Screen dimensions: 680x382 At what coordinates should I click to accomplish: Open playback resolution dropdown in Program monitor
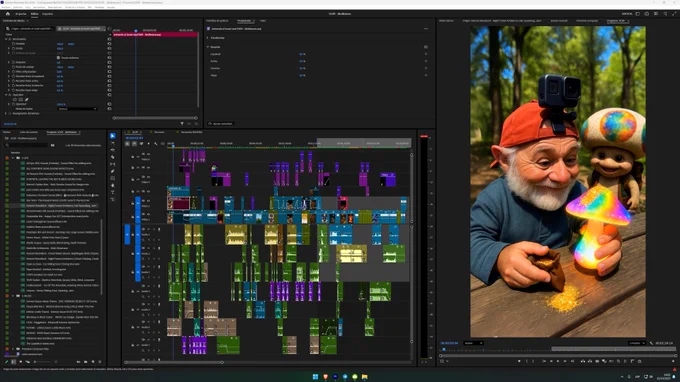(x=637, y=343)
